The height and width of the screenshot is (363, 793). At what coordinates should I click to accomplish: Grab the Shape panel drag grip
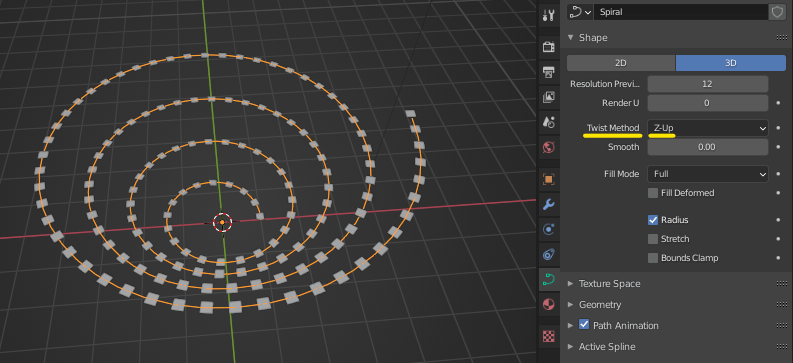click(781, 38)
